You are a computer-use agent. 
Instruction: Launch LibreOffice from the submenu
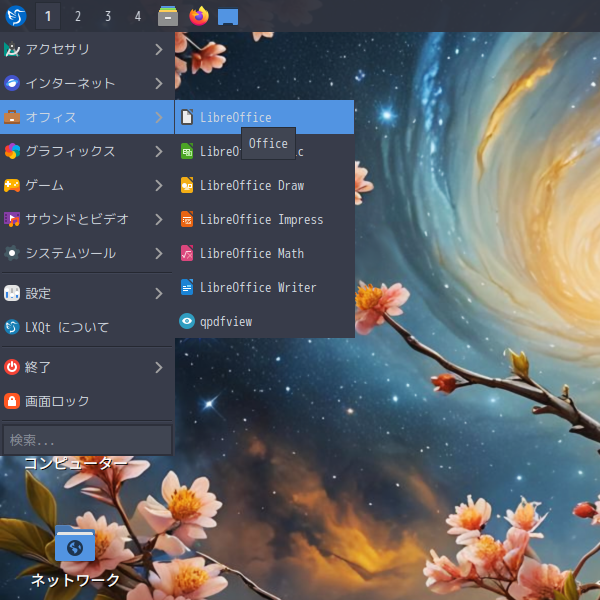[x=264, y=117]
